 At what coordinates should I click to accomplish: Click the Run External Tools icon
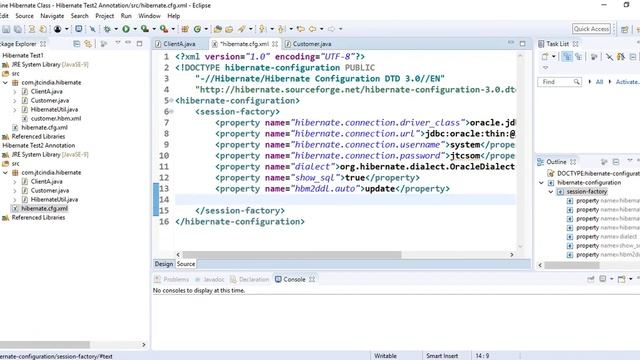tap(164, 29)
